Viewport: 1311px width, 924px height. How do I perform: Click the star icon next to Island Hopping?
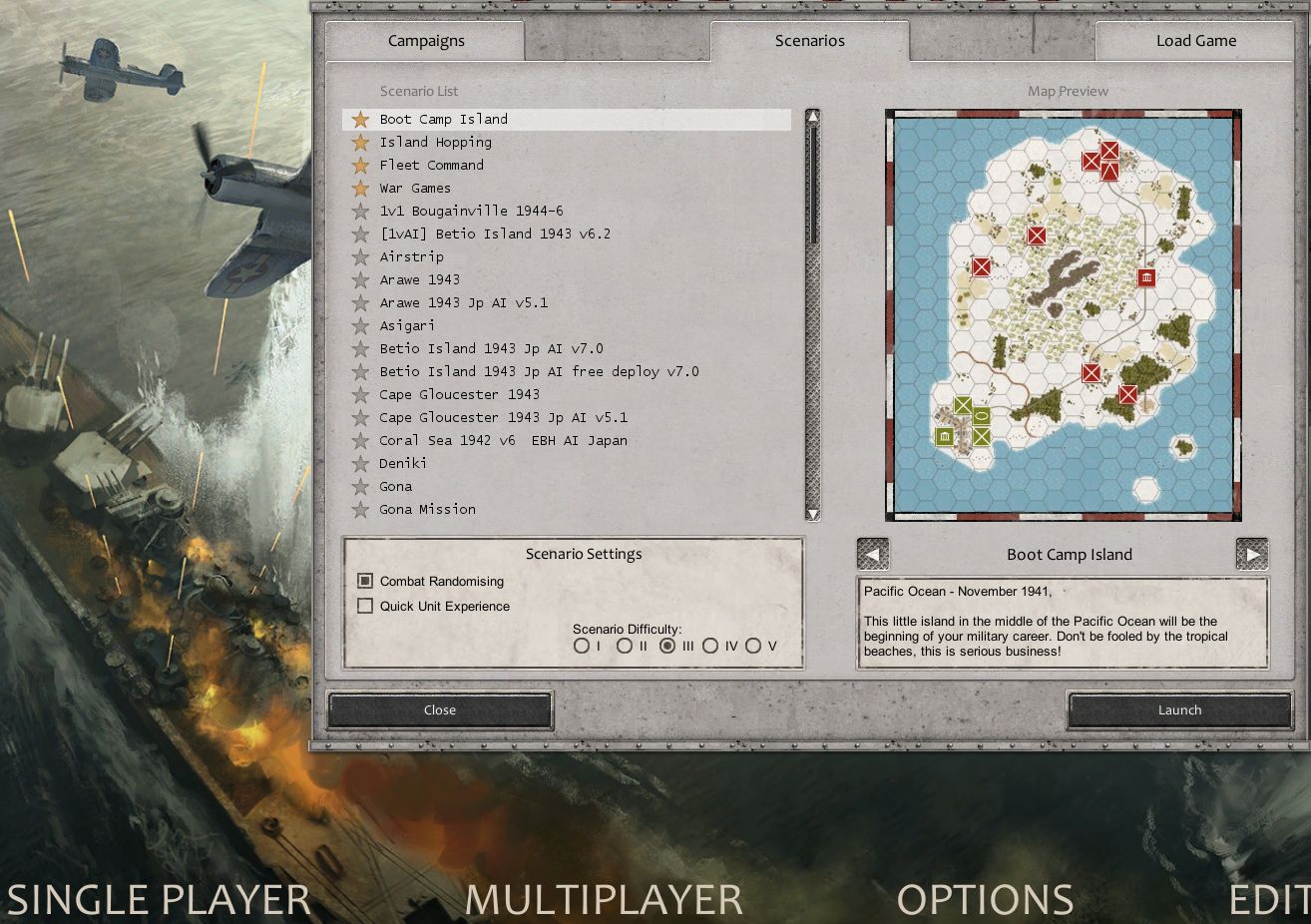click(x=361, y=142)
